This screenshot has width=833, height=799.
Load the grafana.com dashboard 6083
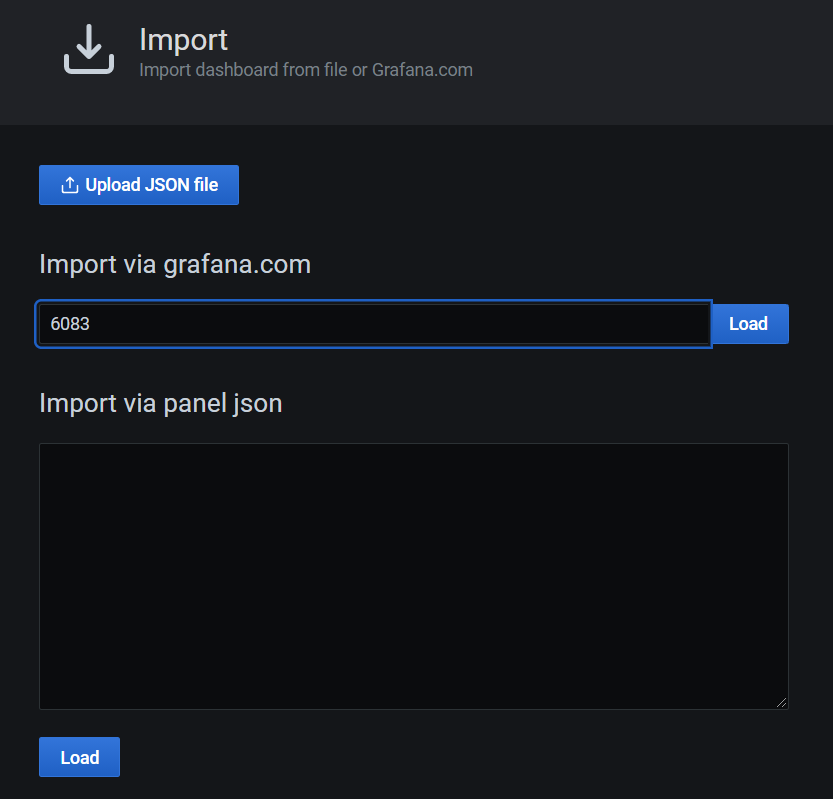click(x=749, y=324)
